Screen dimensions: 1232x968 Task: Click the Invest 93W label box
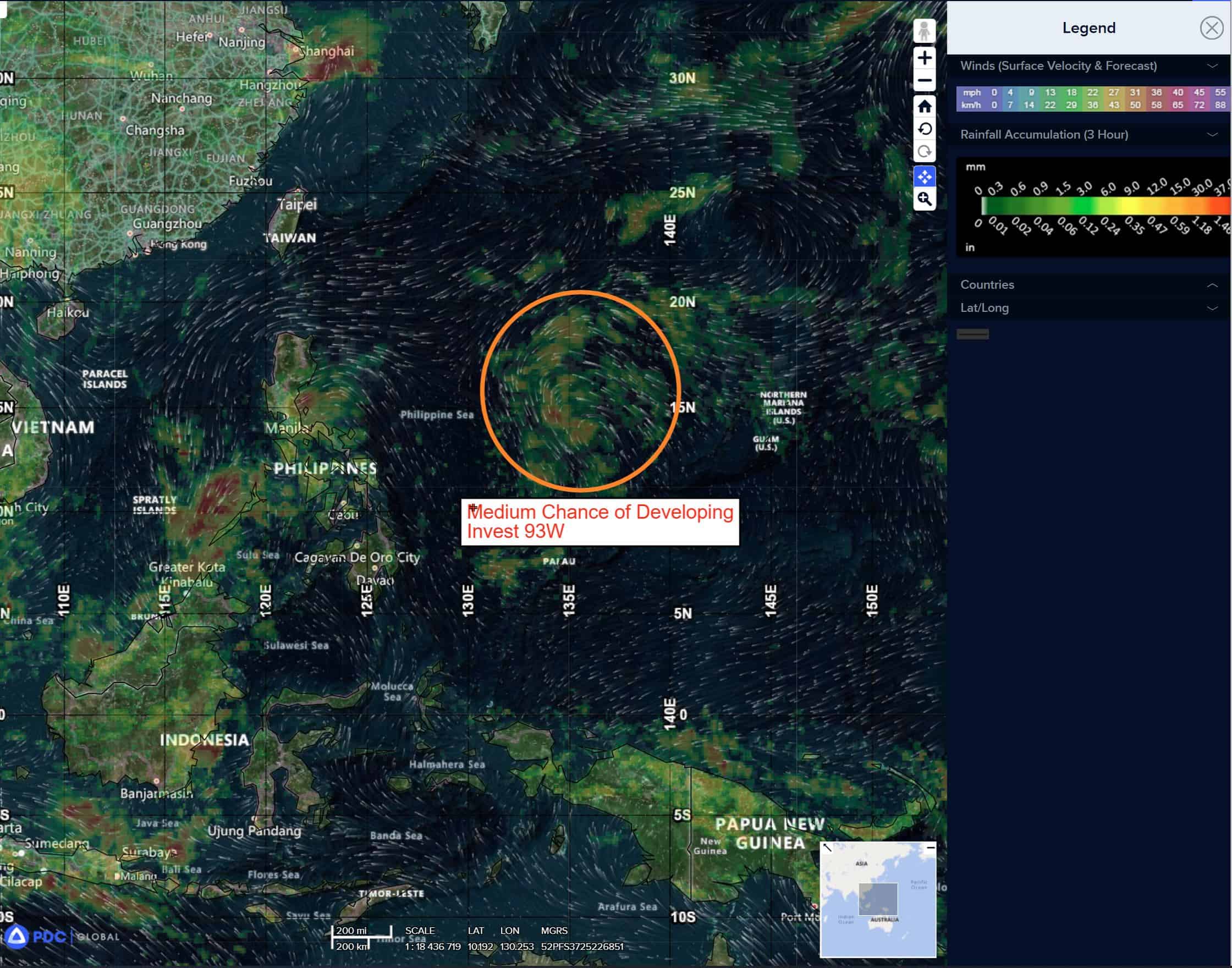pyautogui.click(x=599, y=522)
